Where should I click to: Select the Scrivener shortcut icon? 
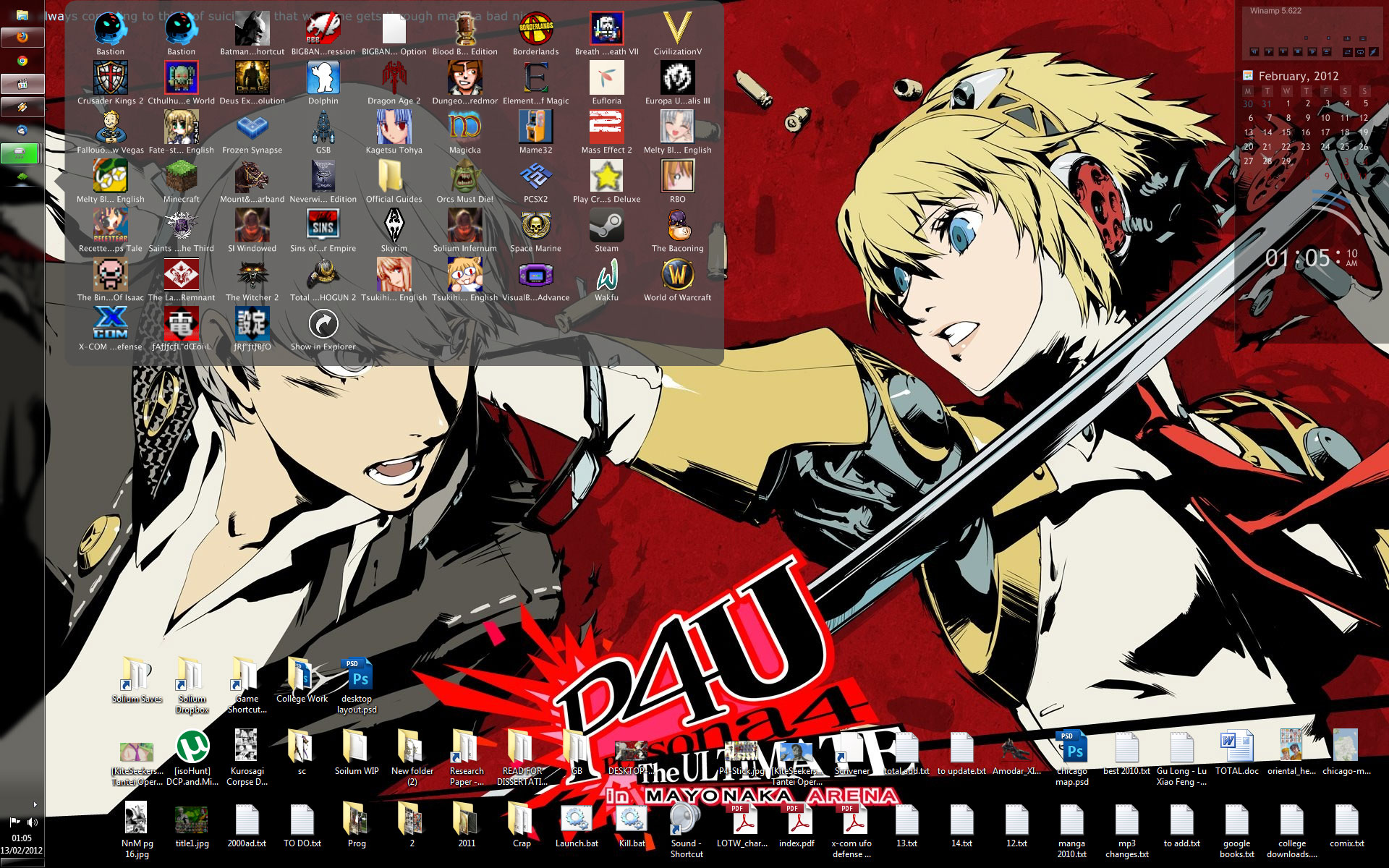click(851, 752)
